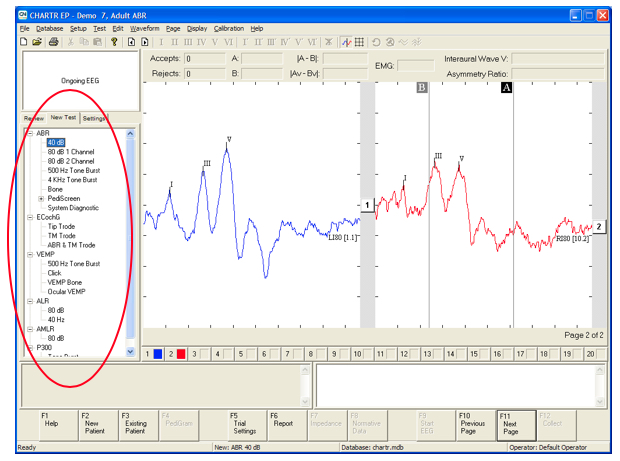
Task: Select waveform 2 red color swatch
Action: coord(181,354)
